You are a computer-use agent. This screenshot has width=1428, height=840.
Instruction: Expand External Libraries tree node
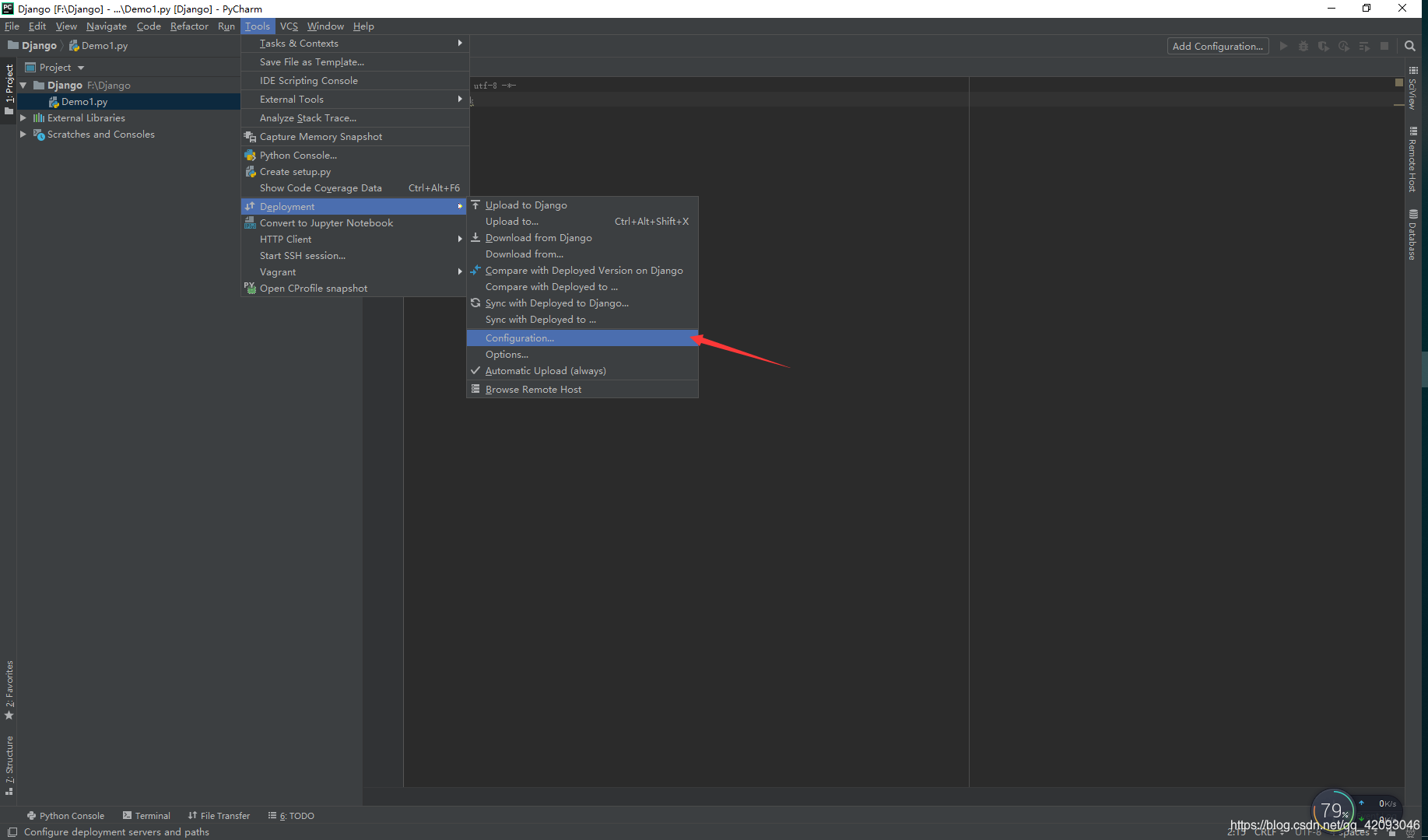click(23, 118)
